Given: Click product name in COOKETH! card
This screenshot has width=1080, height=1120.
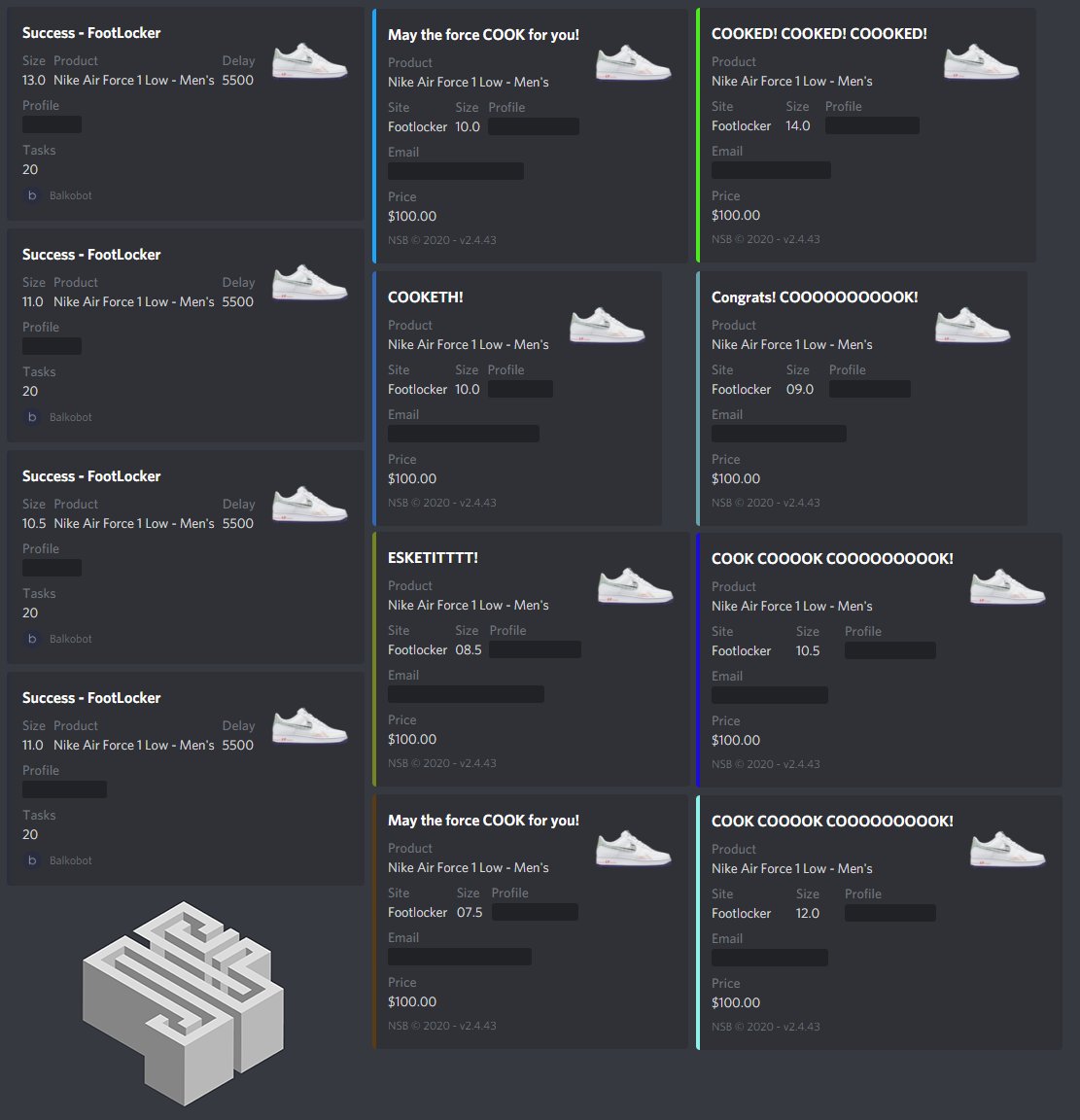Looking at the screenshot, I should (x=469, y=344).
